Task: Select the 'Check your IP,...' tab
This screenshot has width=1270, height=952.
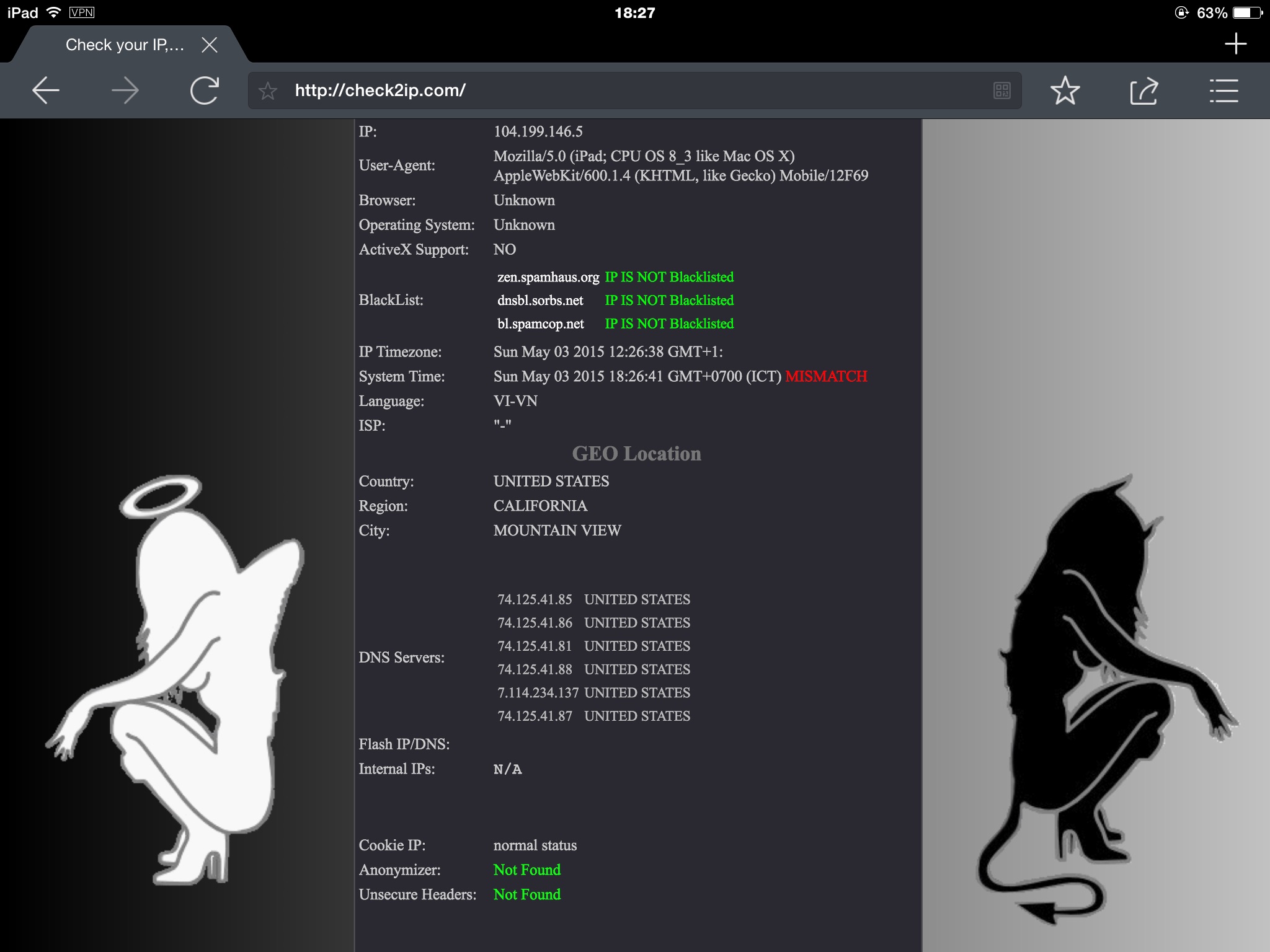Action: coord(124,45)
